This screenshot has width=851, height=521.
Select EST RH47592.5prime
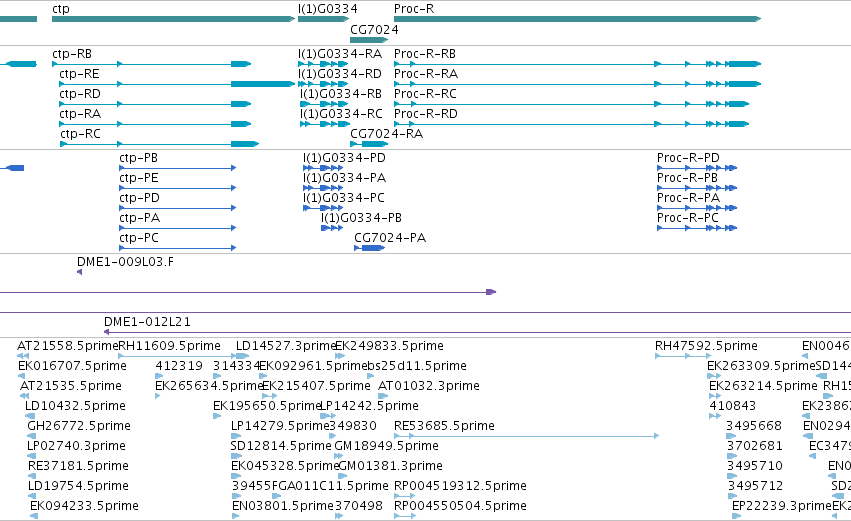(706, 346)
